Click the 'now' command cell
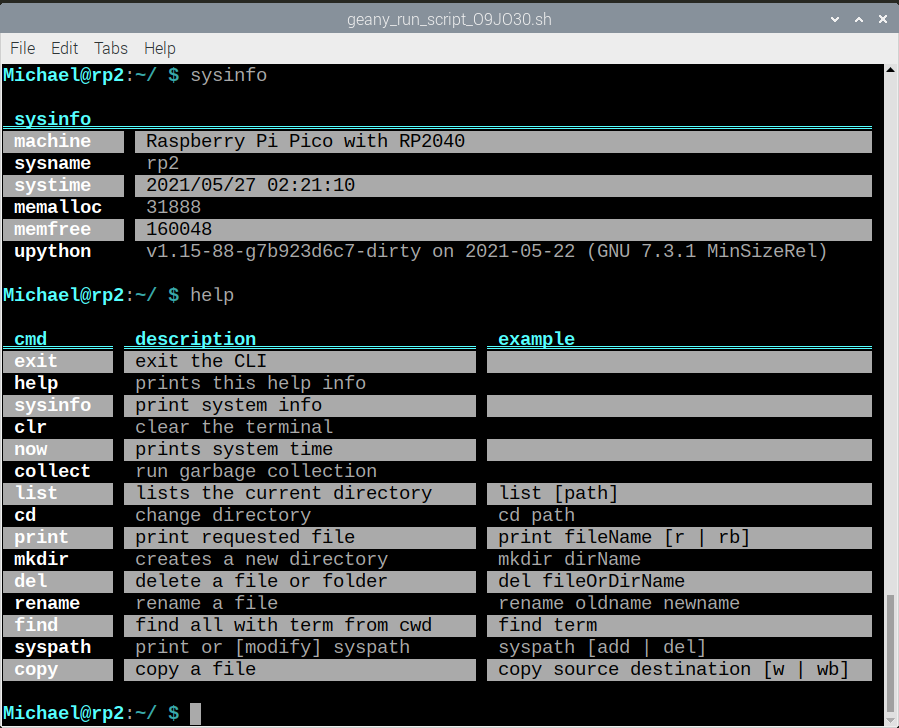The height and width of the screenshot is (728, 899). pos(30,449)
